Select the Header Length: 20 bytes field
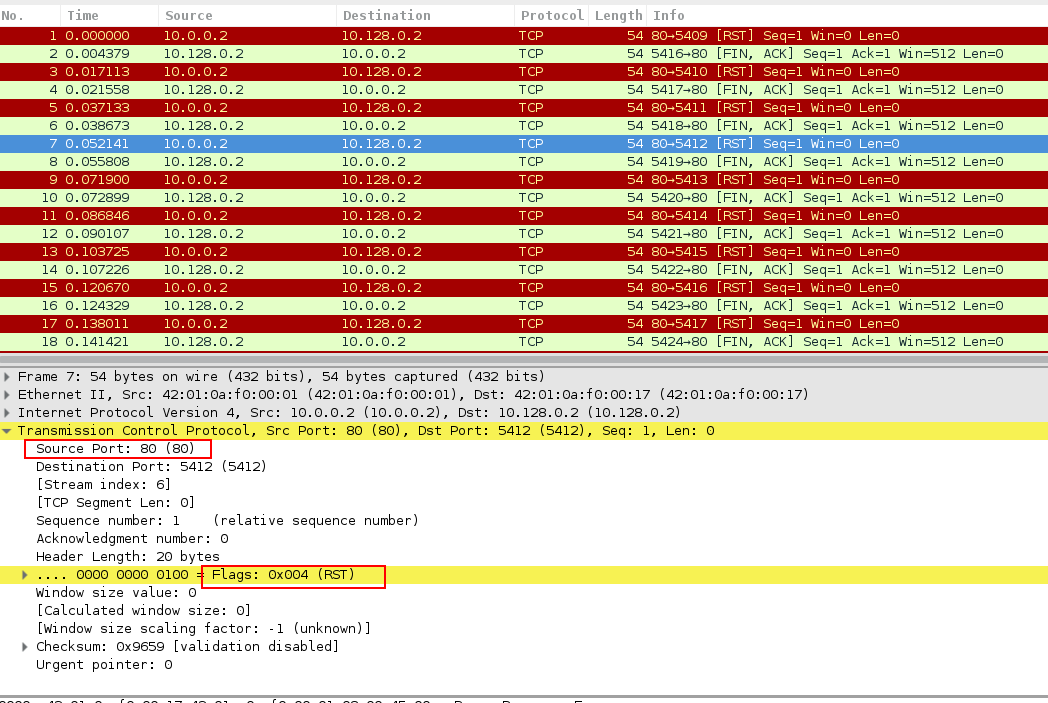1048x703 pixels. tap(128, 557)
